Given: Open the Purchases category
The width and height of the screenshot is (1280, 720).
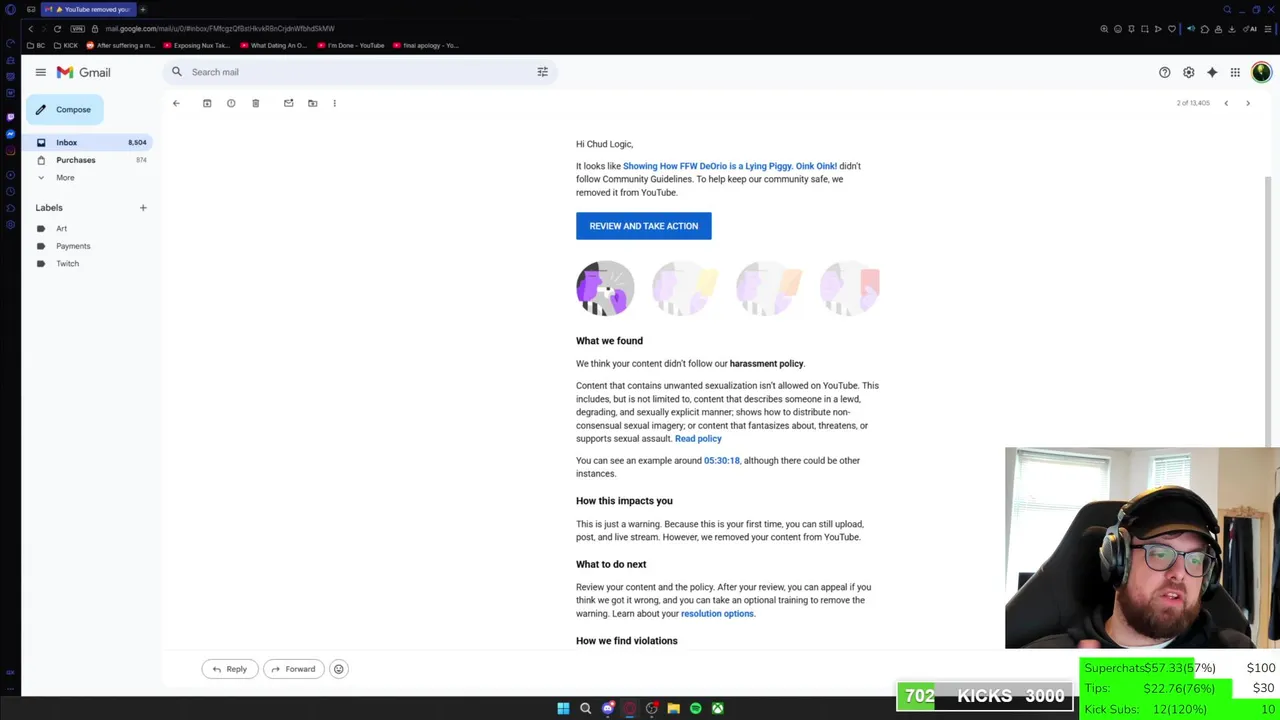Looking at the screenshot, I should (90, 160).
